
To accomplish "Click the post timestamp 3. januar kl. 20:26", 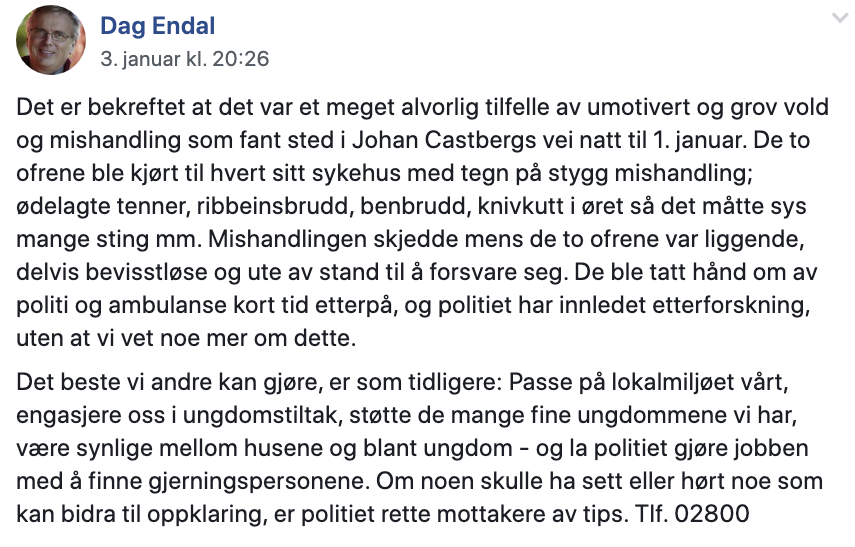I will pos(184,59).
